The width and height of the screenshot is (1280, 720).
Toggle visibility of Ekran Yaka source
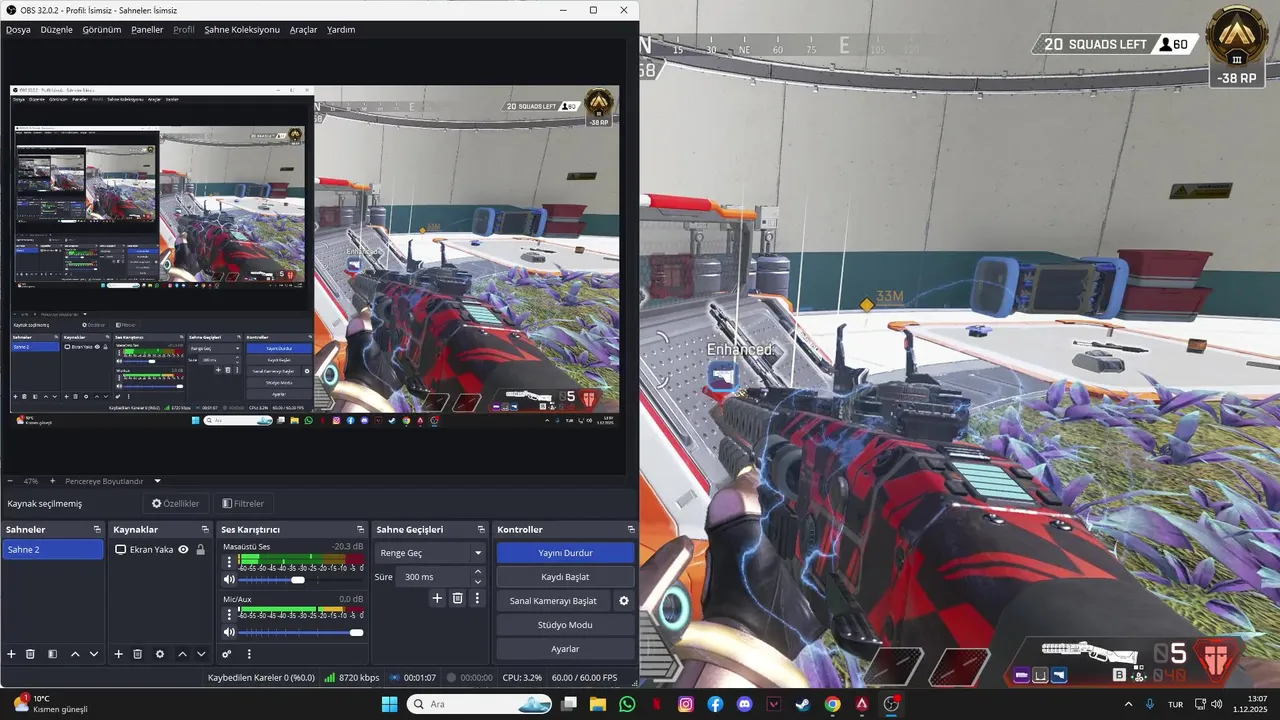click(183, 549)
